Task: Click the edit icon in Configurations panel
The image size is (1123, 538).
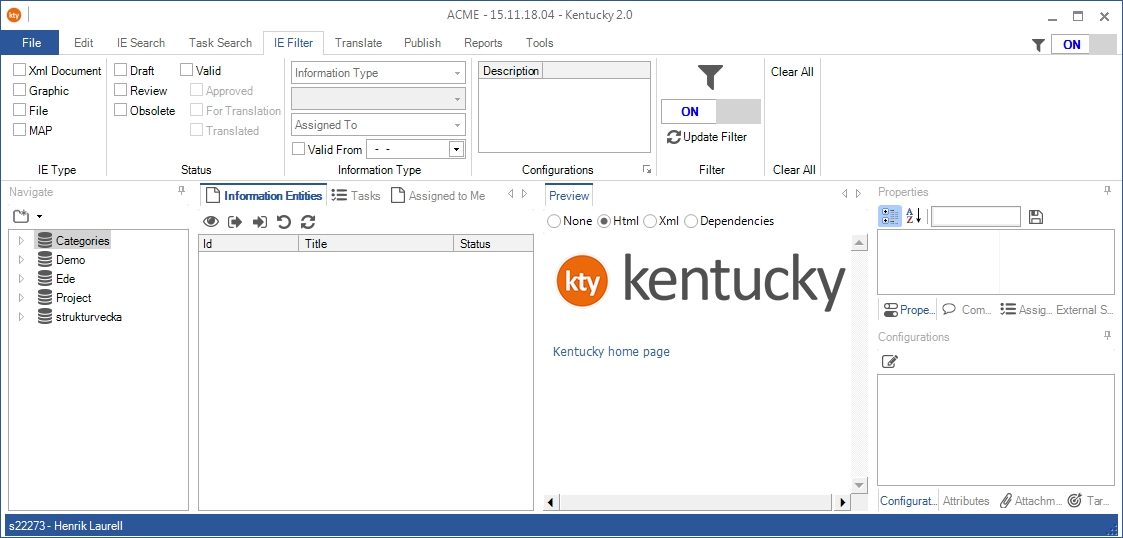Action: click(x=889, y=362)
